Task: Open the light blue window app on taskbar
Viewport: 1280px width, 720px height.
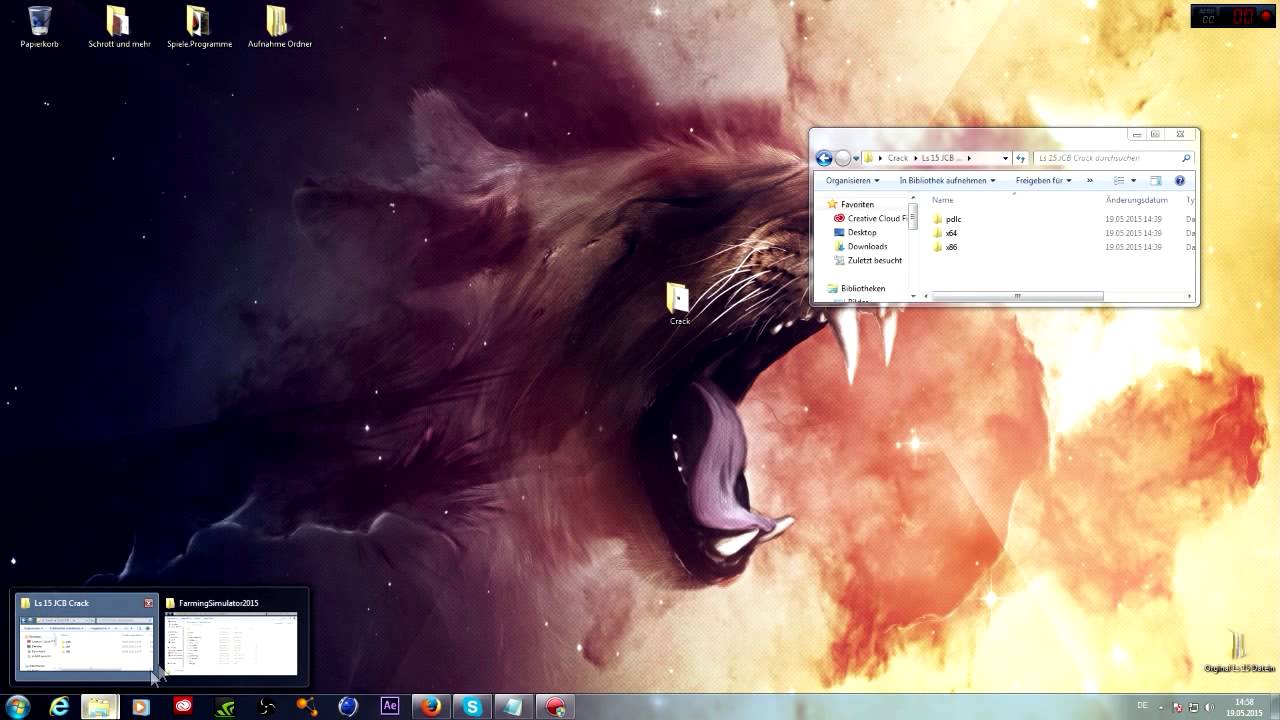Action: [x=513, y=706]
